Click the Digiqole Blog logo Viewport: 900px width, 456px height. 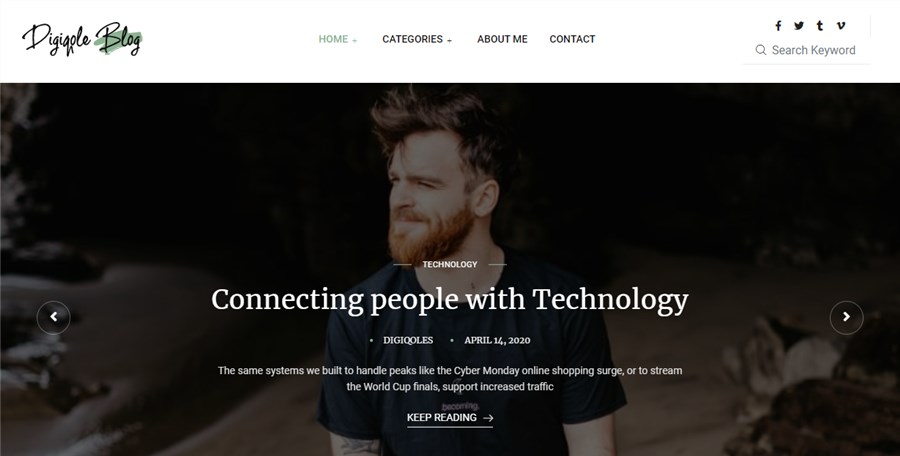[82, 40]
